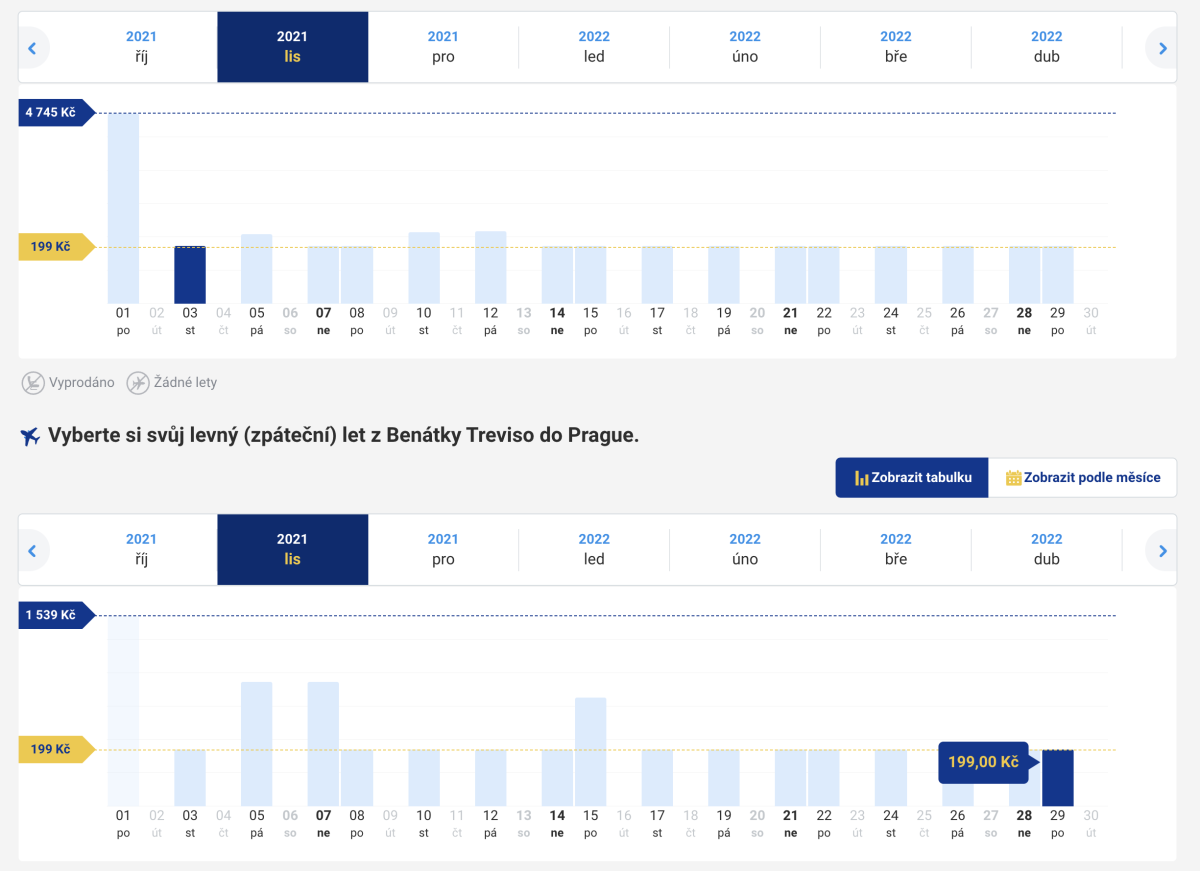Click the 199,00 Kč price tooltip
This screenshot has height=871, width=1200.
click(984, 763)
